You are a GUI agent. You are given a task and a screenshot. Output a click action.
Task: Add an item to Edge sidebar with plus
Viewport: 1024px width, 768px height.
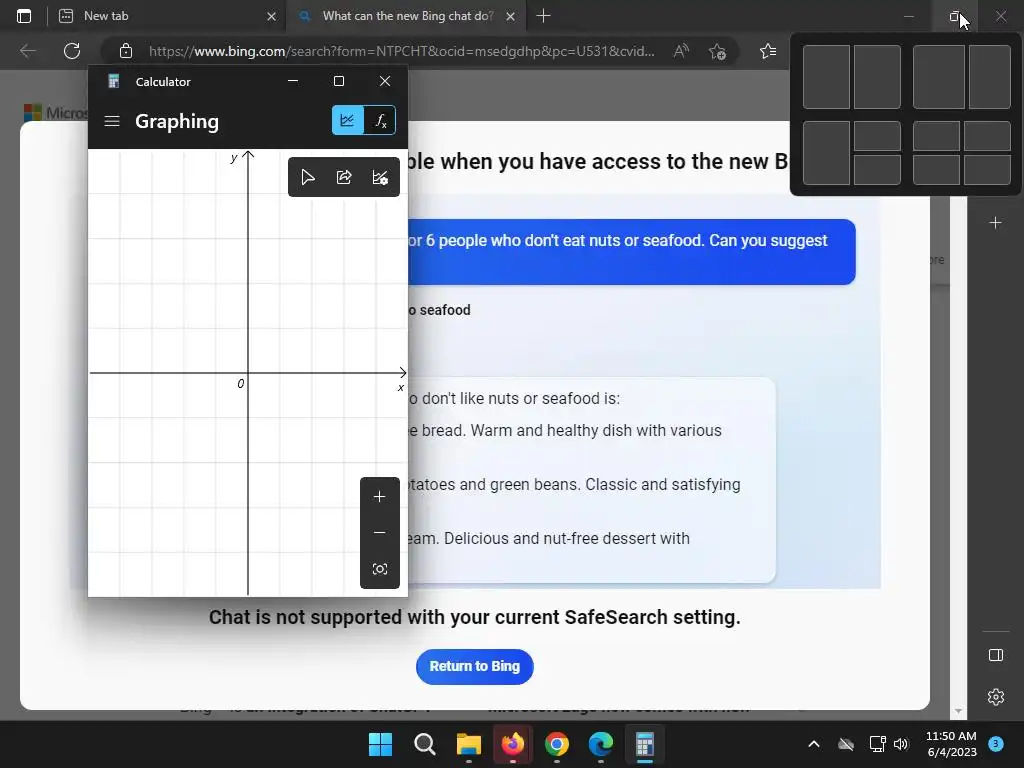point(995,223)
